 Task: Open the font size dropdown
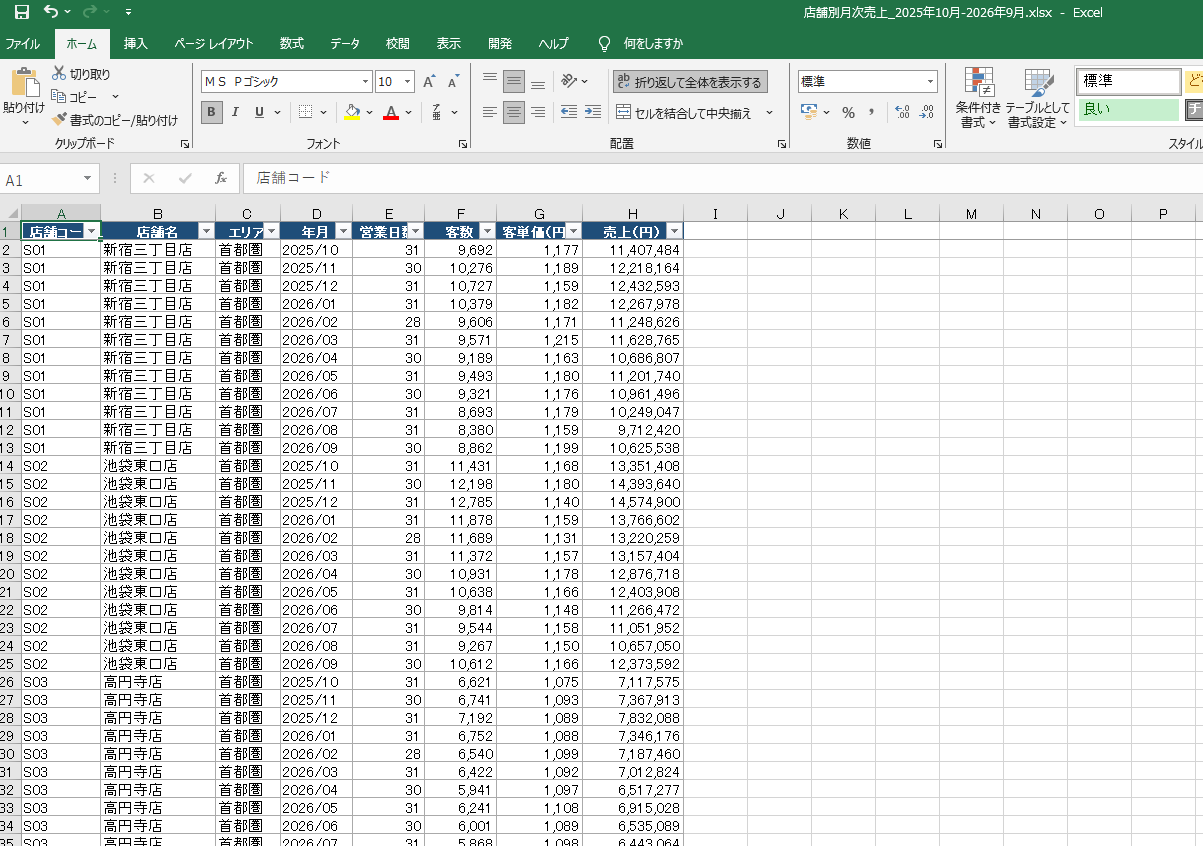pyautogui.click(x=408, y=82)
